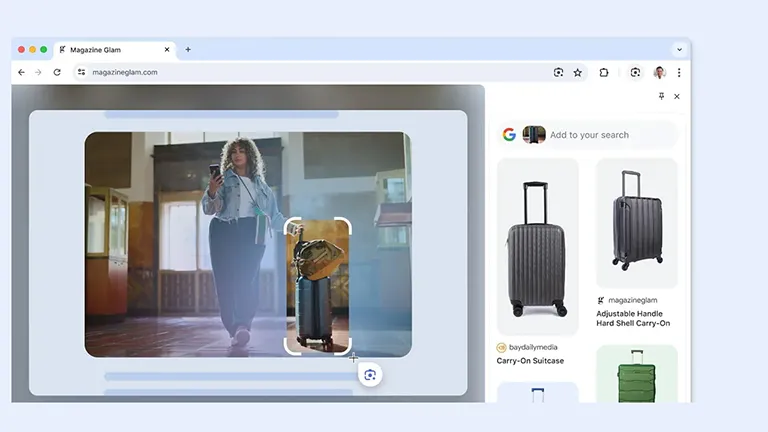The height and width of the screenshot is (432, 768).
Task: Click the floating Lens search button on page
Action: [x=370, y=375]
